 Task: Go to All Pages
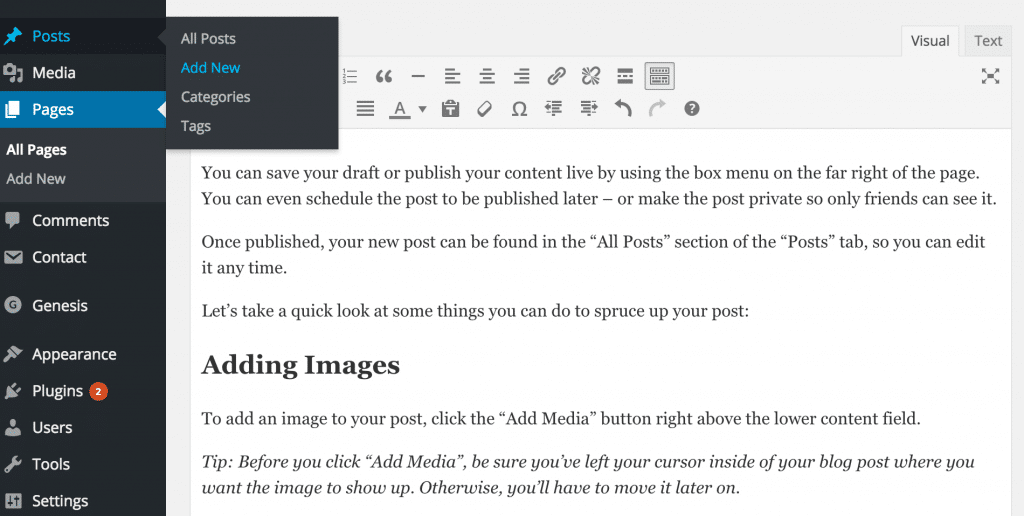click(37, 150)
